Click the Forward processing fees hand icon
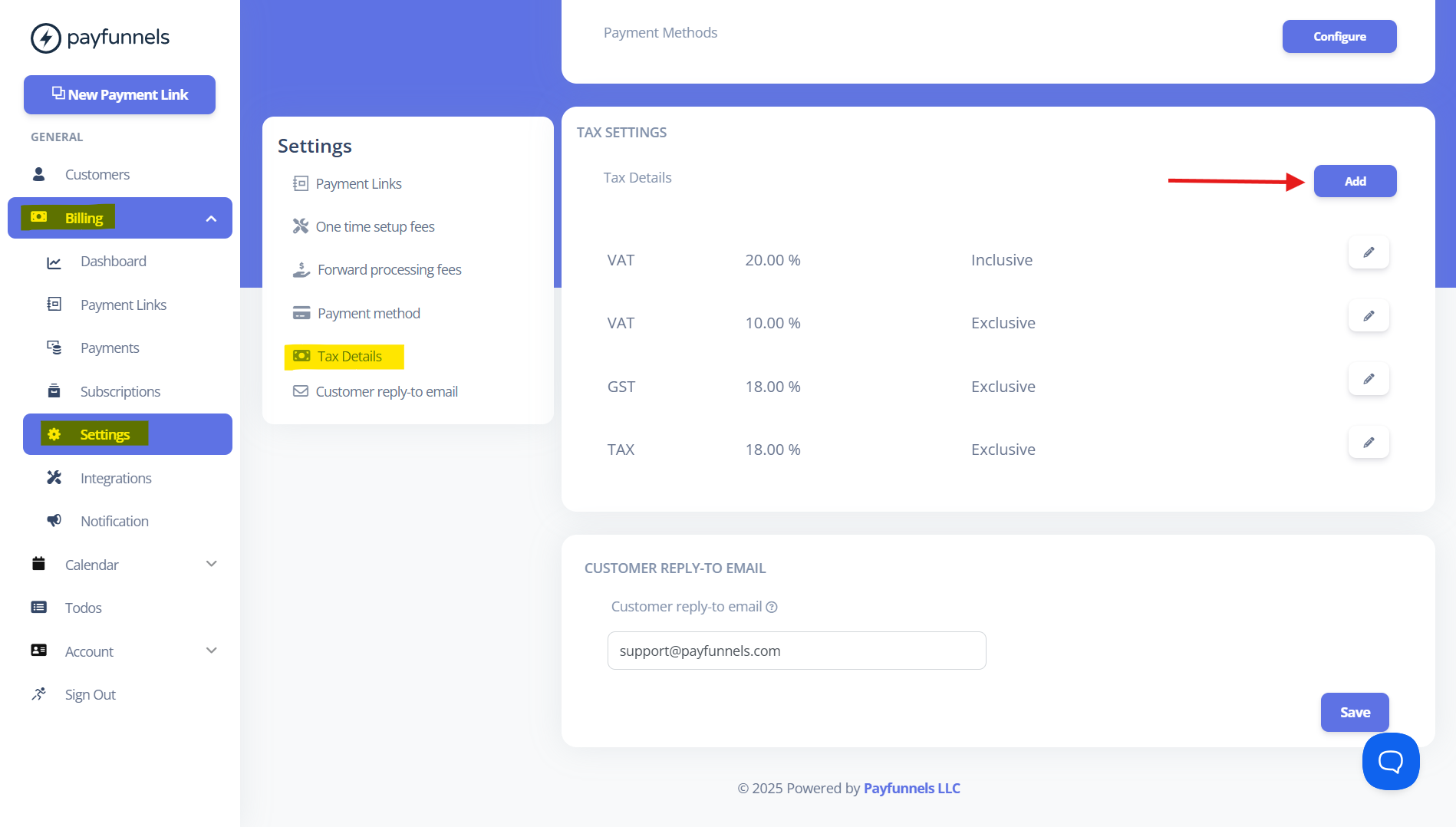The height and width of the screenshot is (827, 1456). [x=301, y=270]
